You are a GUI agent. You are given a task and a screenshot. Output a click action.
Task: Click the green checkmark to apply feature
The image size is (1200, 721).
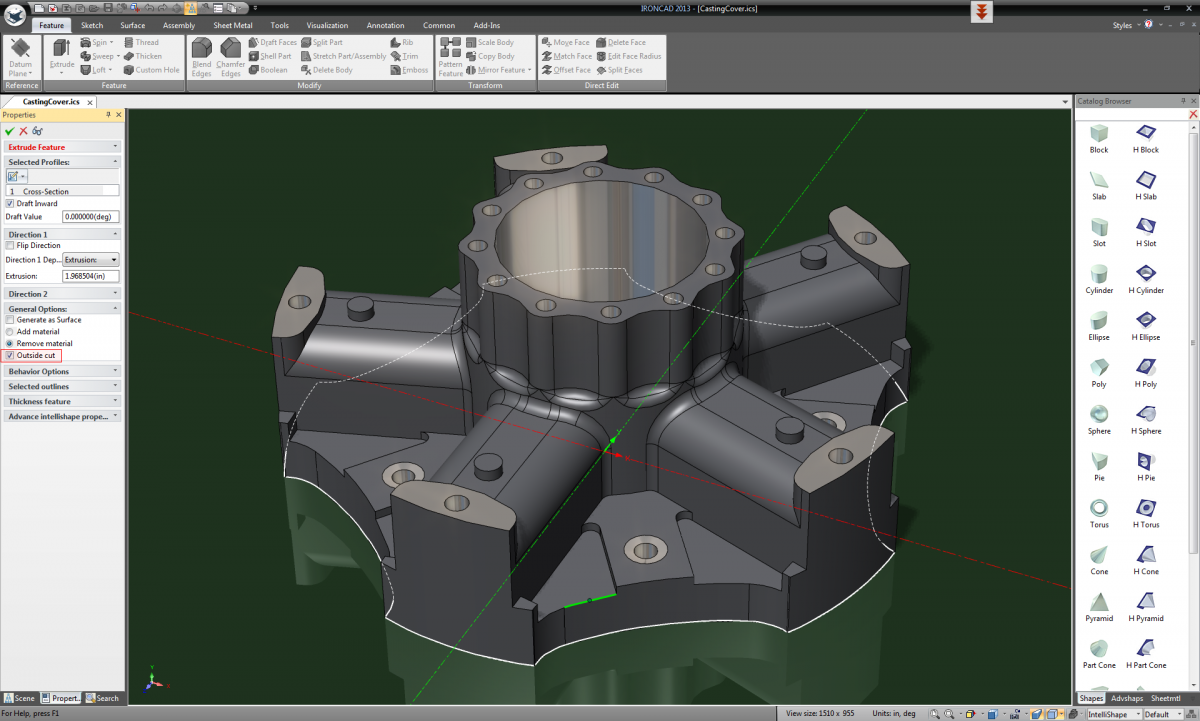coord(9,131)
